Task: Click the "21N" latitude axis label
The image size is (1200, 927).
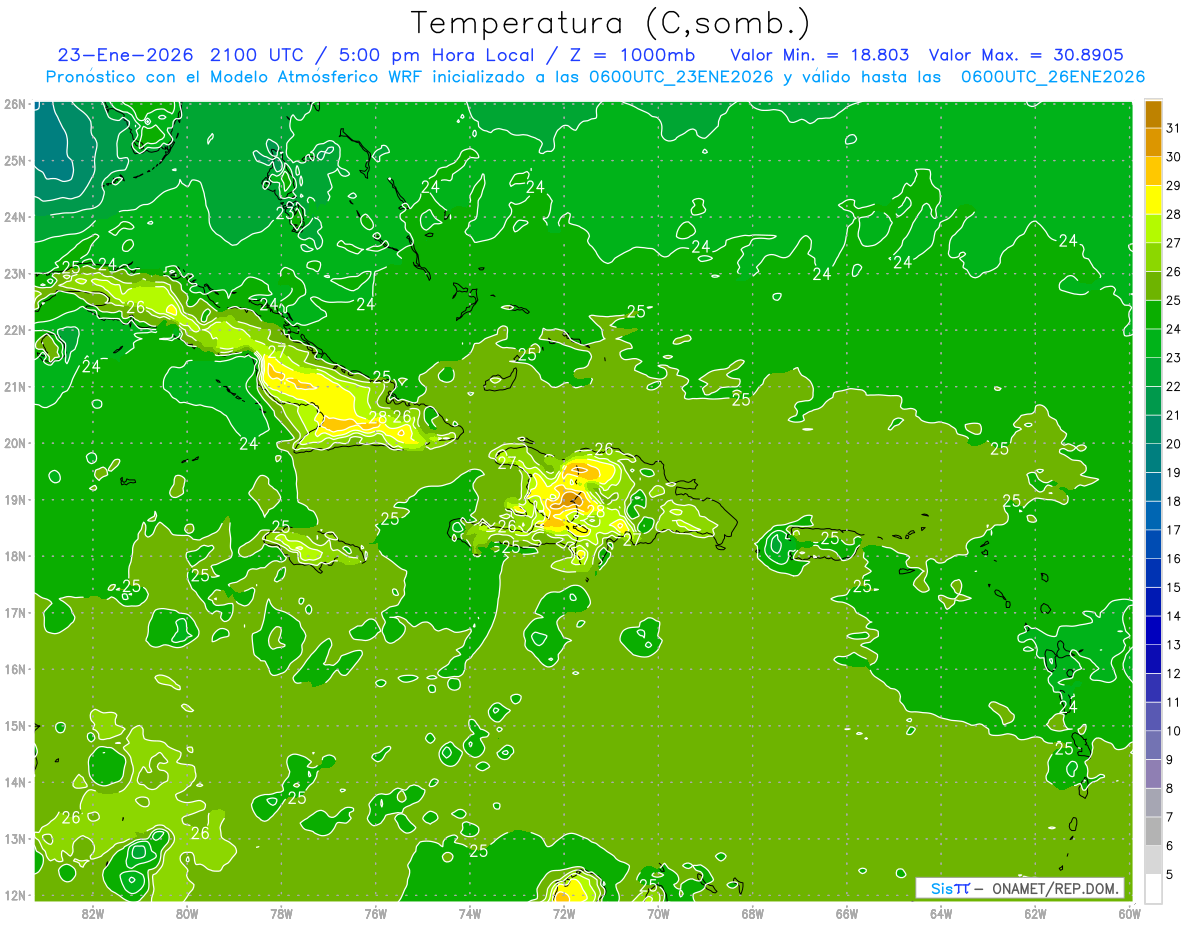Action: click(15, 386)
